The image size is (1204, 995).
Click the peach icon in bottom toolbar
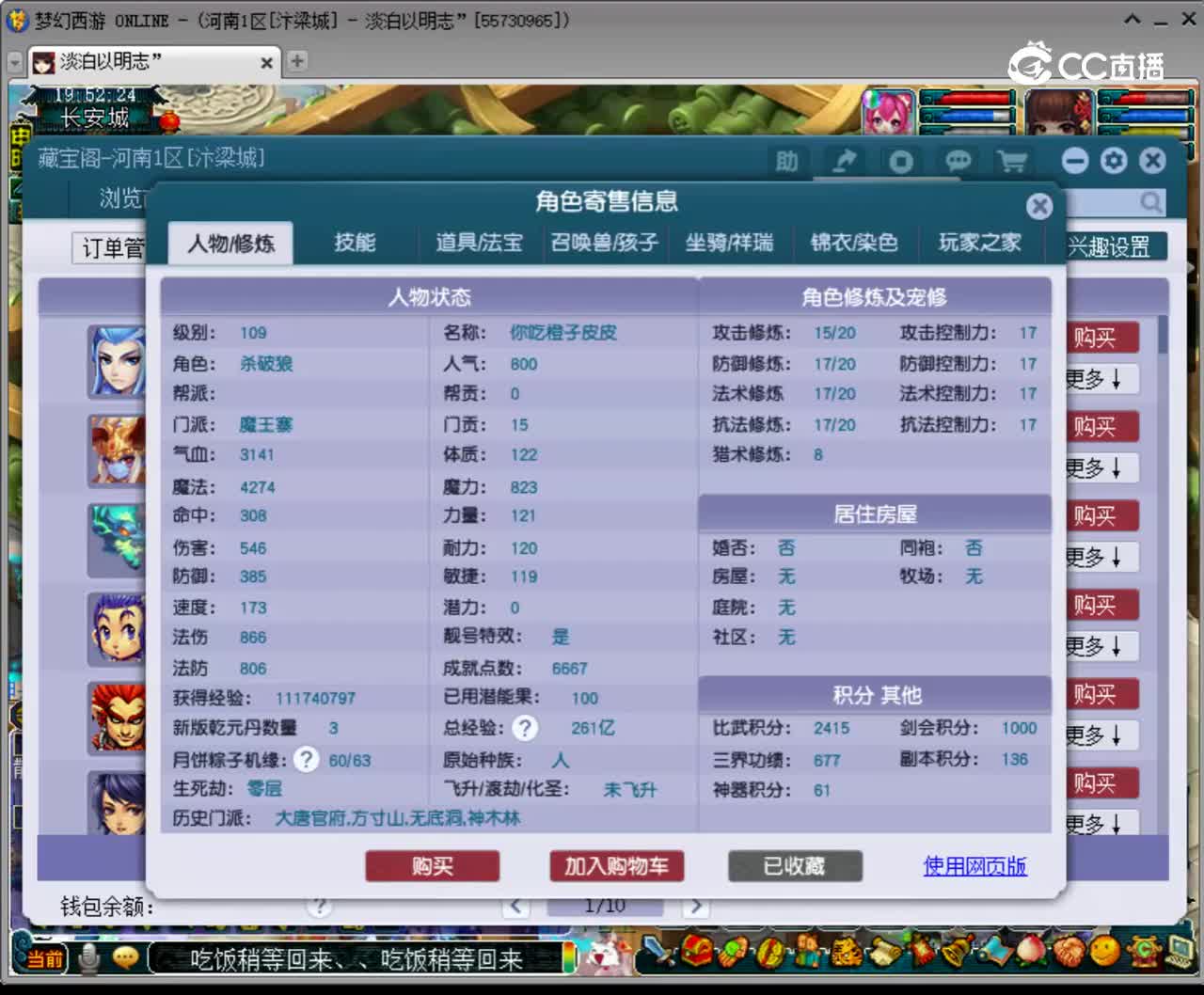point(1032,952)
